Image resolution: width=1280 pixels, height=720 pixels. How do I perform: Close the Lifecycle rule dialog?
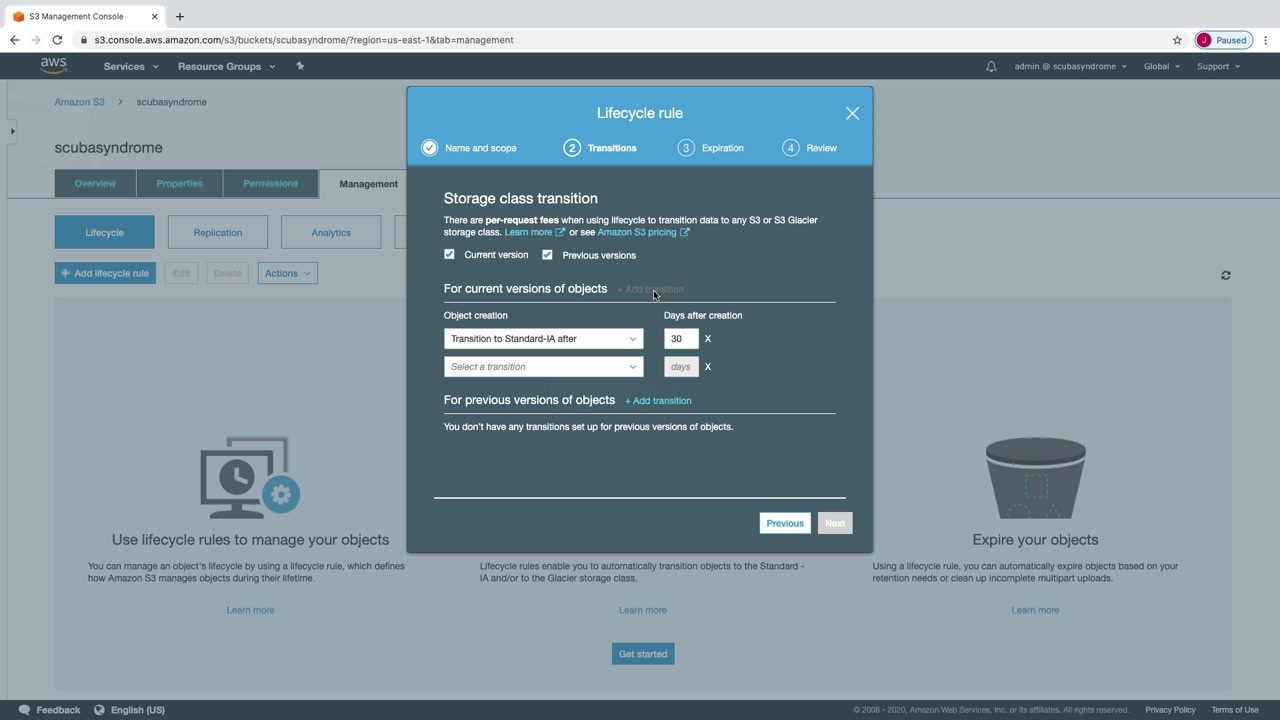click(852, 113)
